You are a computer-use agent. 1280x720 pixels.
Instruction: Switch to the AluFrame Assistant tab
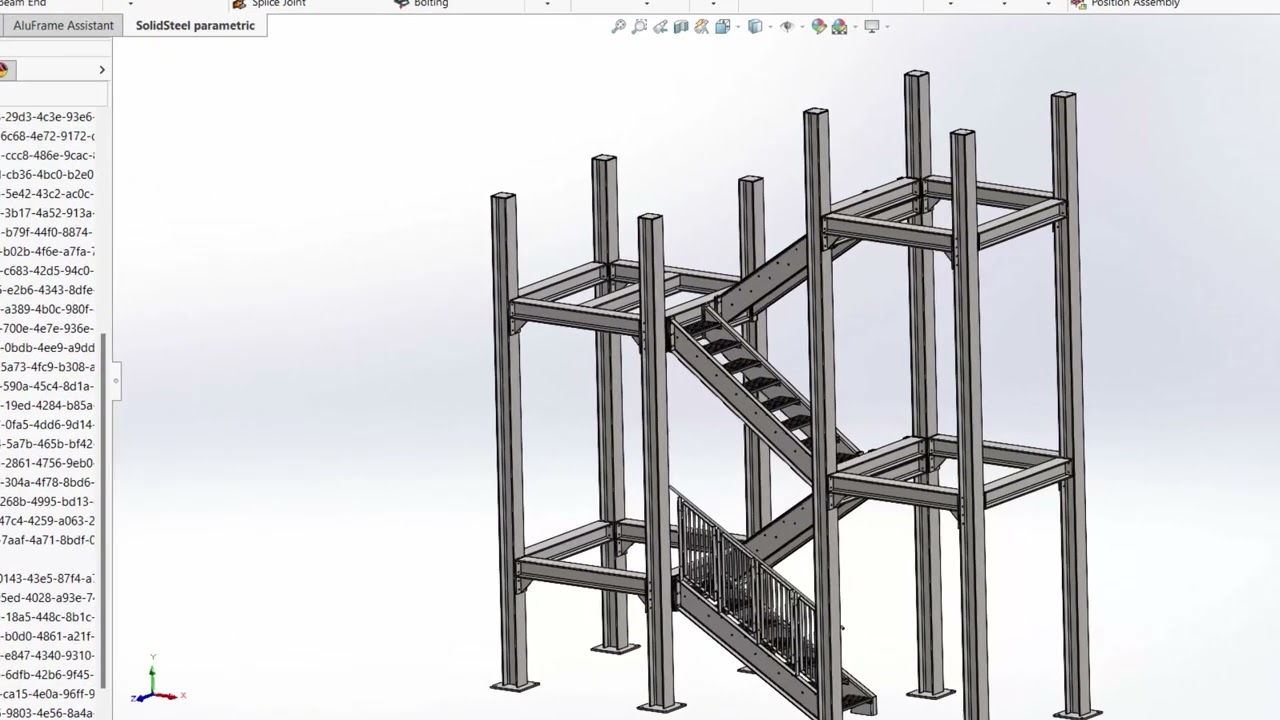(x=63, y=25)
